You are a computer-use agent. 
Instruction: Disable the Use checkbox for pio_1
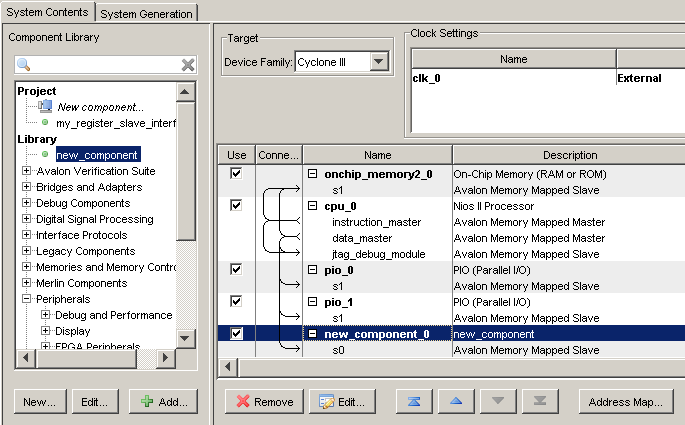[x=236, y=302]
